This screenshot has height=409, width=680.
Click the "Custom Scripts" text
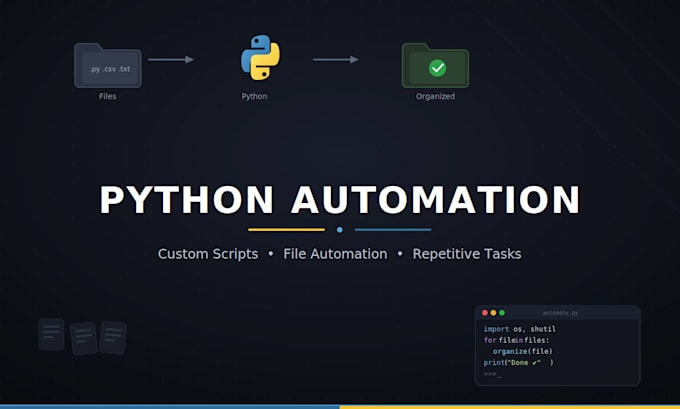208,254
